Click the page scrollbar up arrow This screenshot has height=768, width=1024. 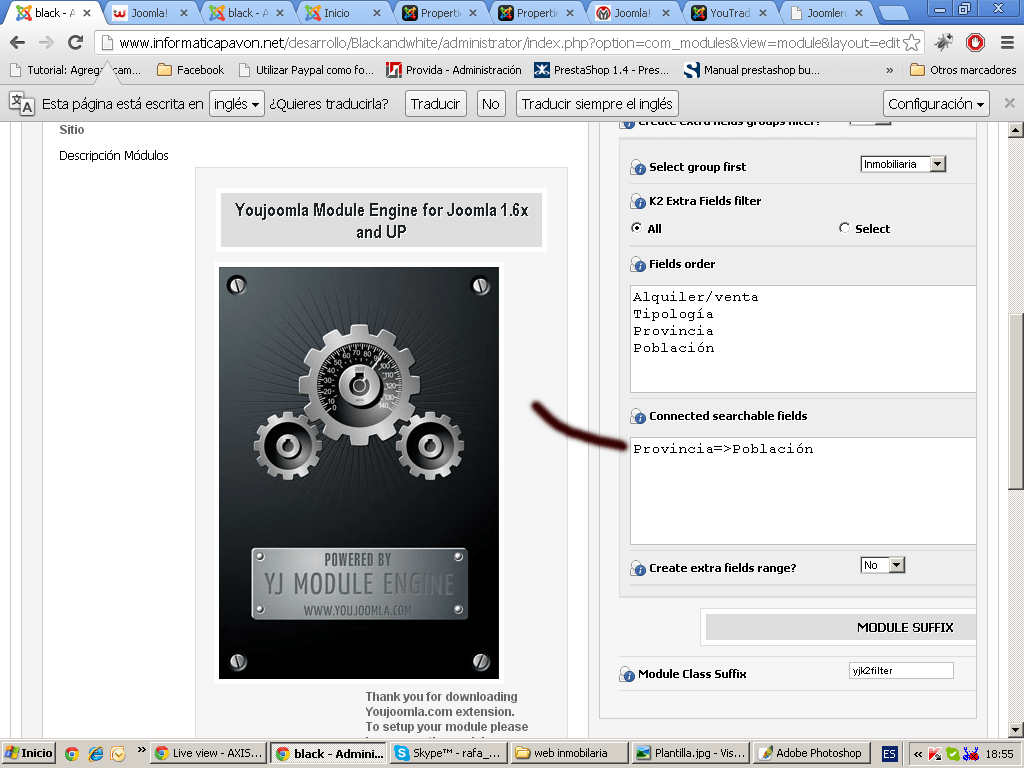click(1016, 129)
